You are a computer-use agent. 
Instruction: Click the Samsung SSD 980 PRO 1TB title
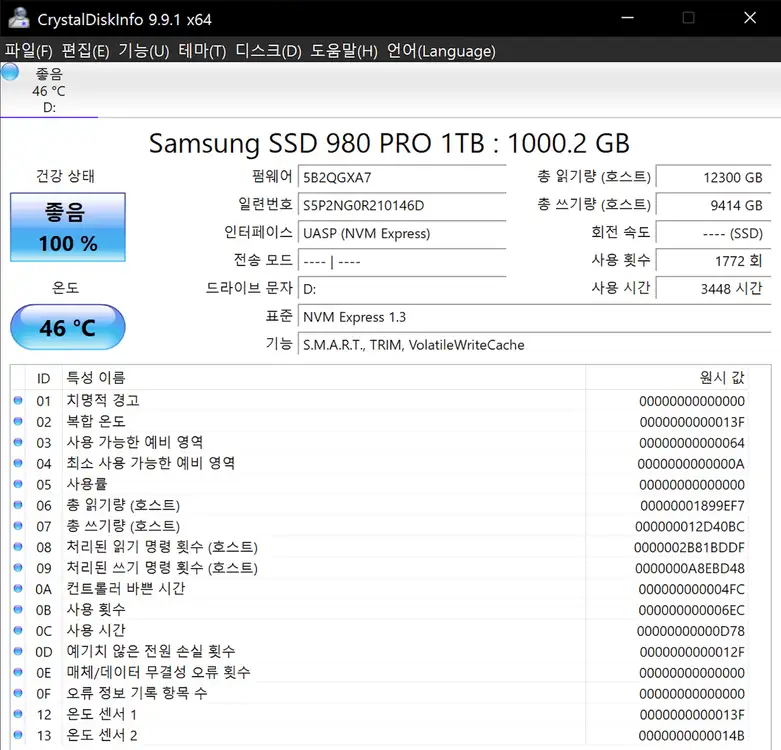[x=389, y=143]
